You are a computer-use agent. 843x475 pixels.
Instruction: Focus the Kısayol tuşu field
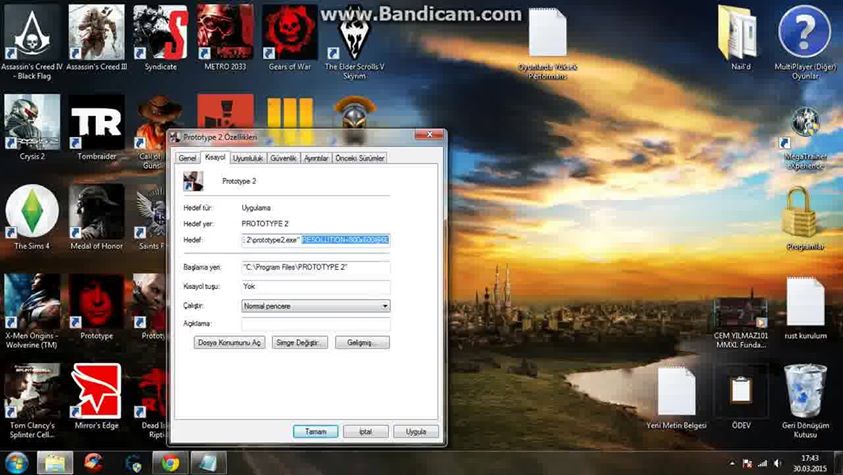316,286
